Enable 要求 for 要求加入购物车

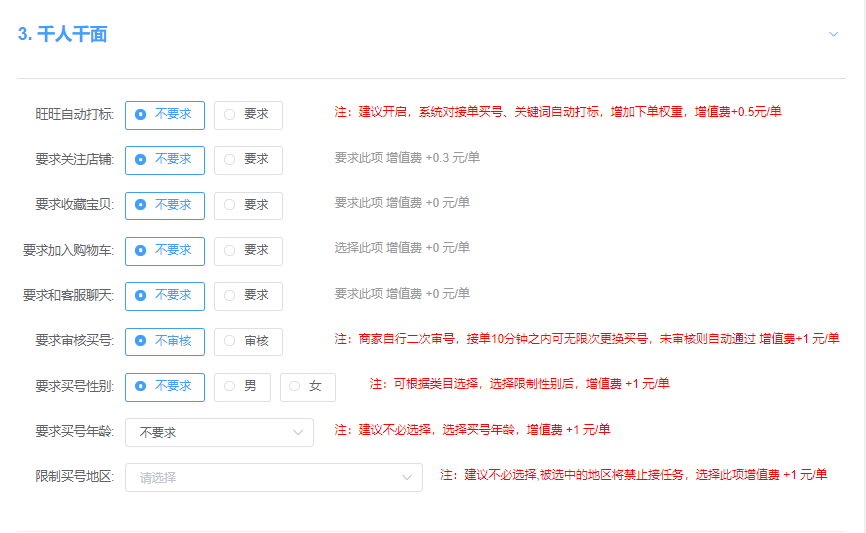coord(248,250)
